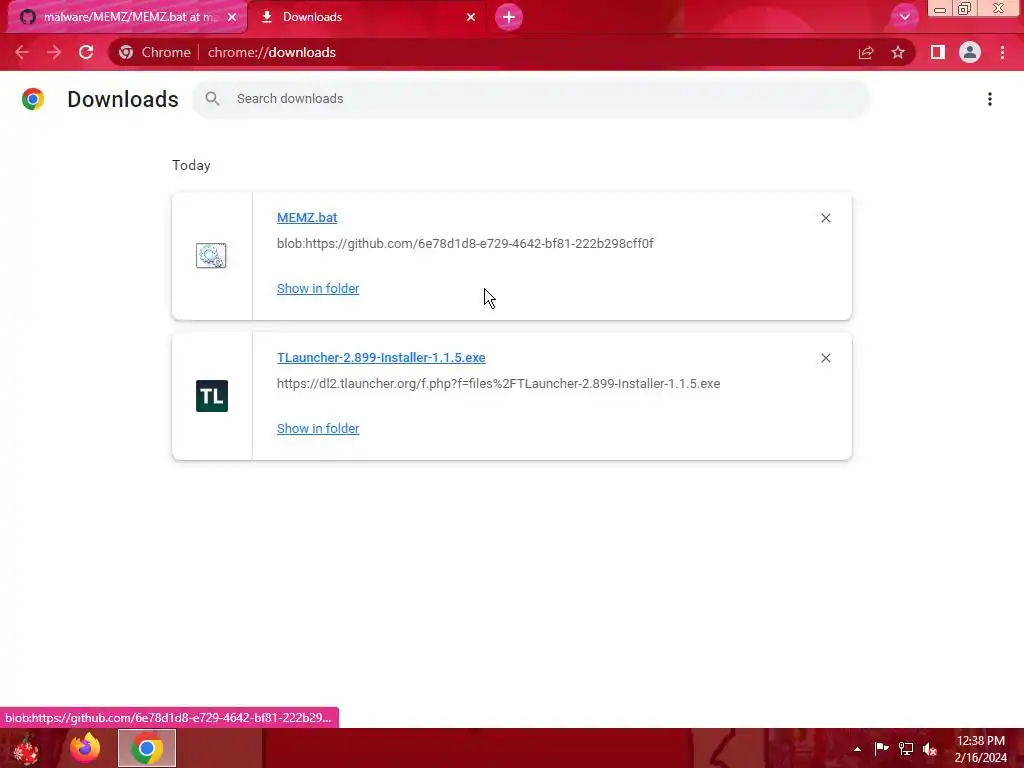The image size is (1024, 768).
Task: Go forward with the forward arrow
Action: pyautogui.click(x=54, y=52)
